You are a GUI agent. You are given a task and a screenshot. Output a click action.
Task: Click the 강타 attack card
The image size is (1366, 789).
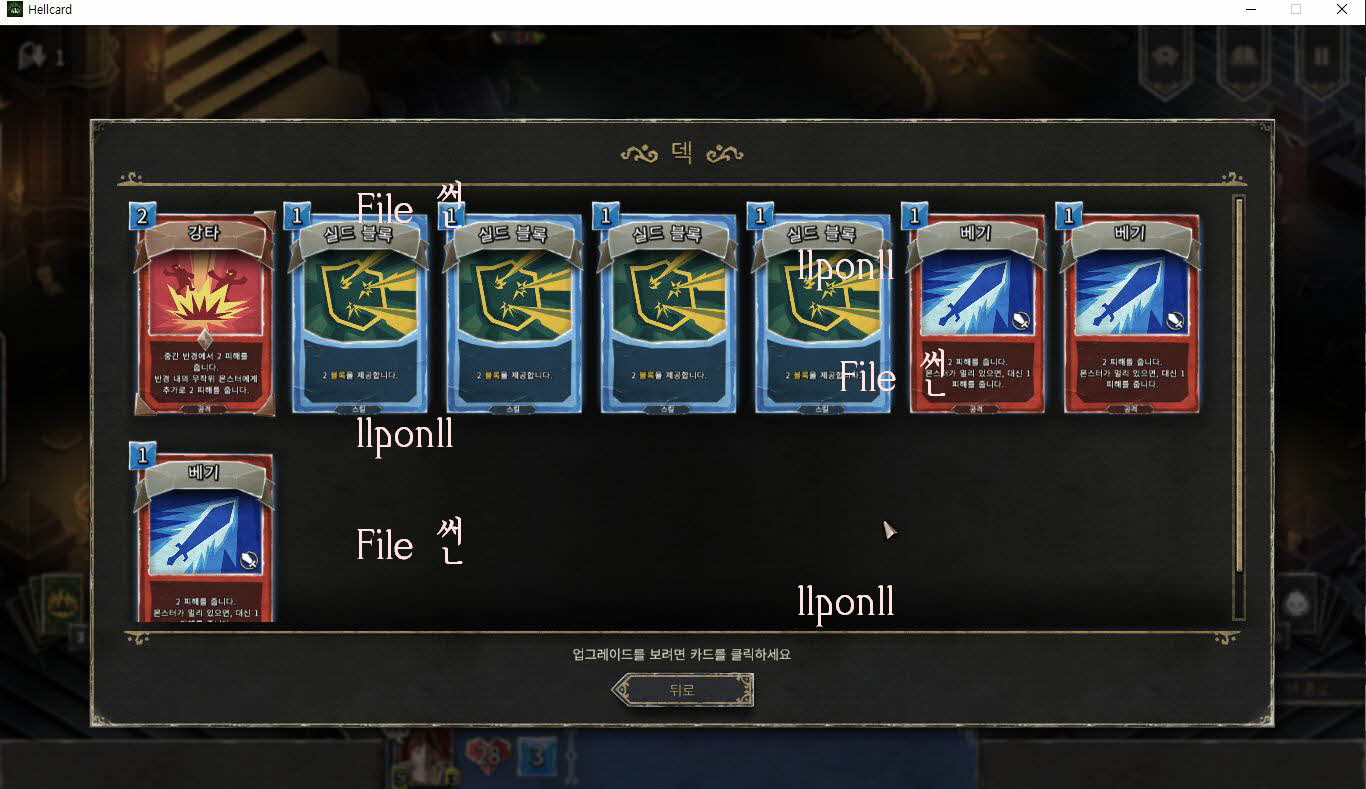[x=204, y=313]
